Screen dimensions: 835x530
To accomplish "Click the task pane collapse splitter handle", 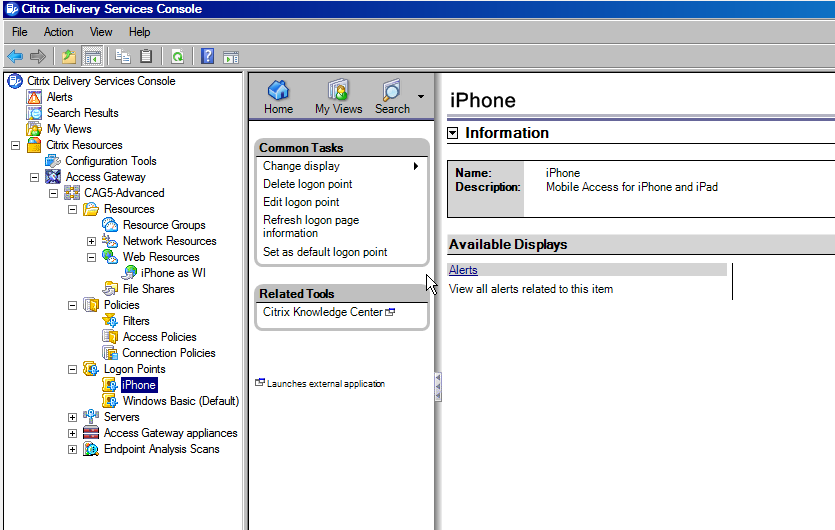I will pyautogui.click(x=438, y=387).
